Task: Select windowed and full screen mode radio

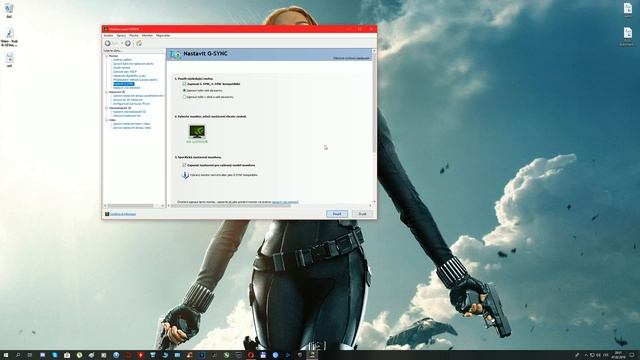Action: click(184, 97)
